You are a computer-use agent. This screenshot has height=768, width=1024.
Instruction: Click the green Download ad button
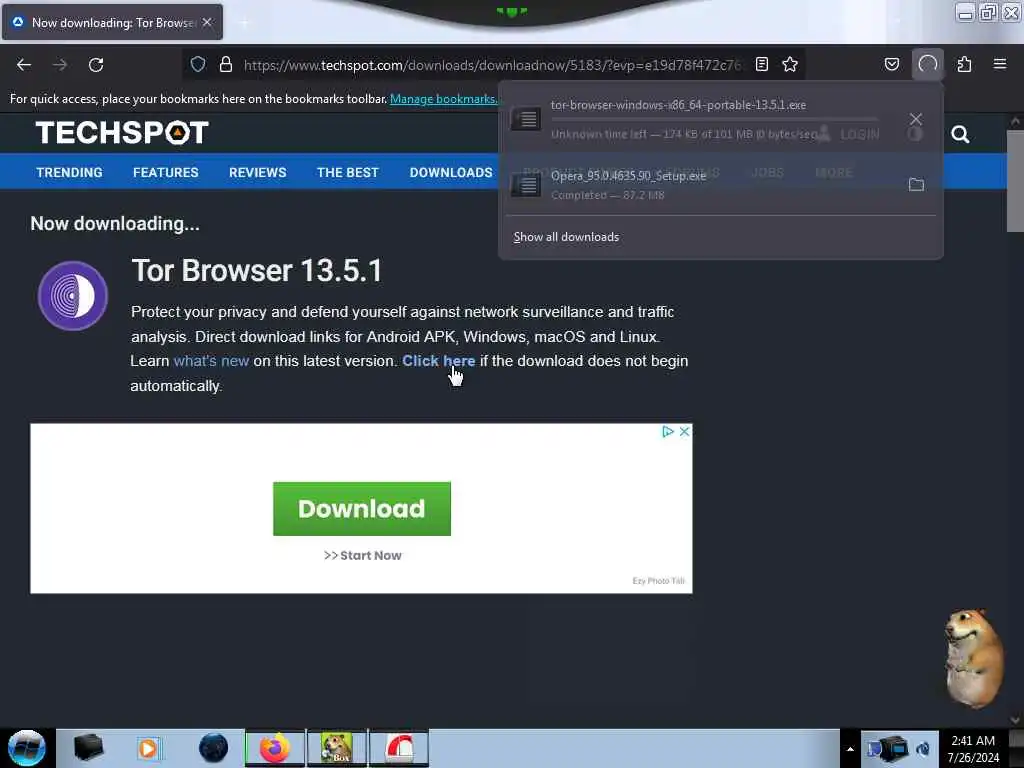(362, 509)
